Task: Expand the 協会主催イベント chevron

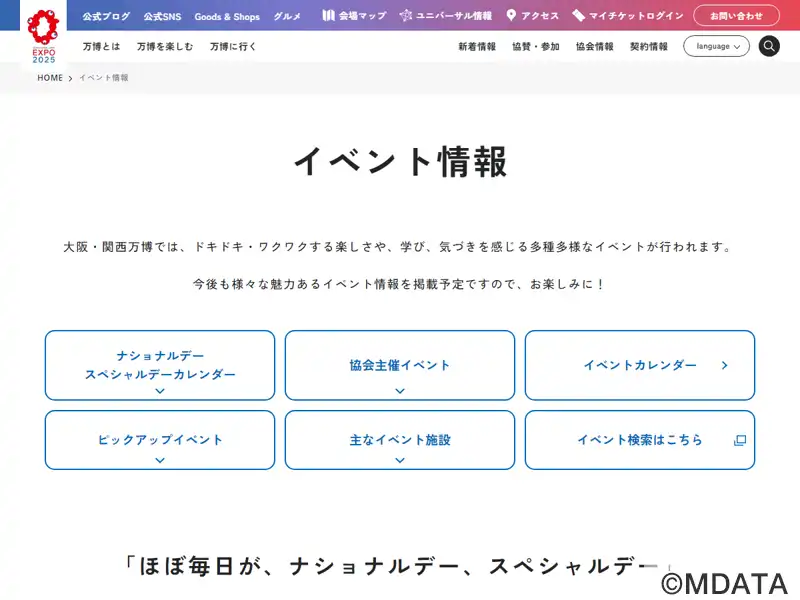Action: (x=400, y=391)
